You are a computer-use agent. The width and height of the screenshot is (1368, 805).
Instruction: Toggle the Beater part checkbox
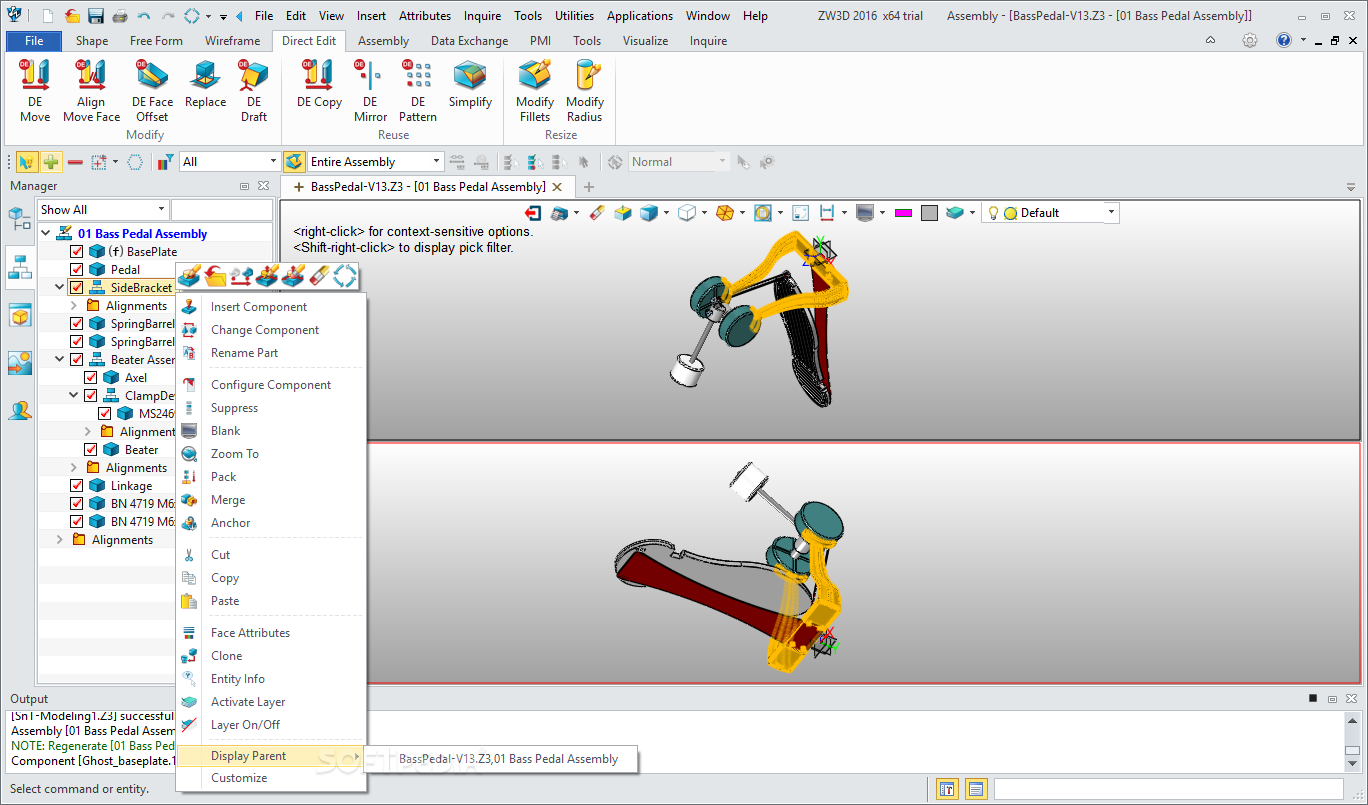[x=91, y=450]
